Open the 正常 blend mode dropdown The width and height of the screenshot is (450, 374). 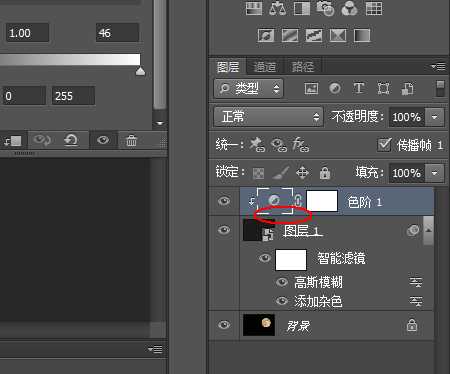coord(268,117)
